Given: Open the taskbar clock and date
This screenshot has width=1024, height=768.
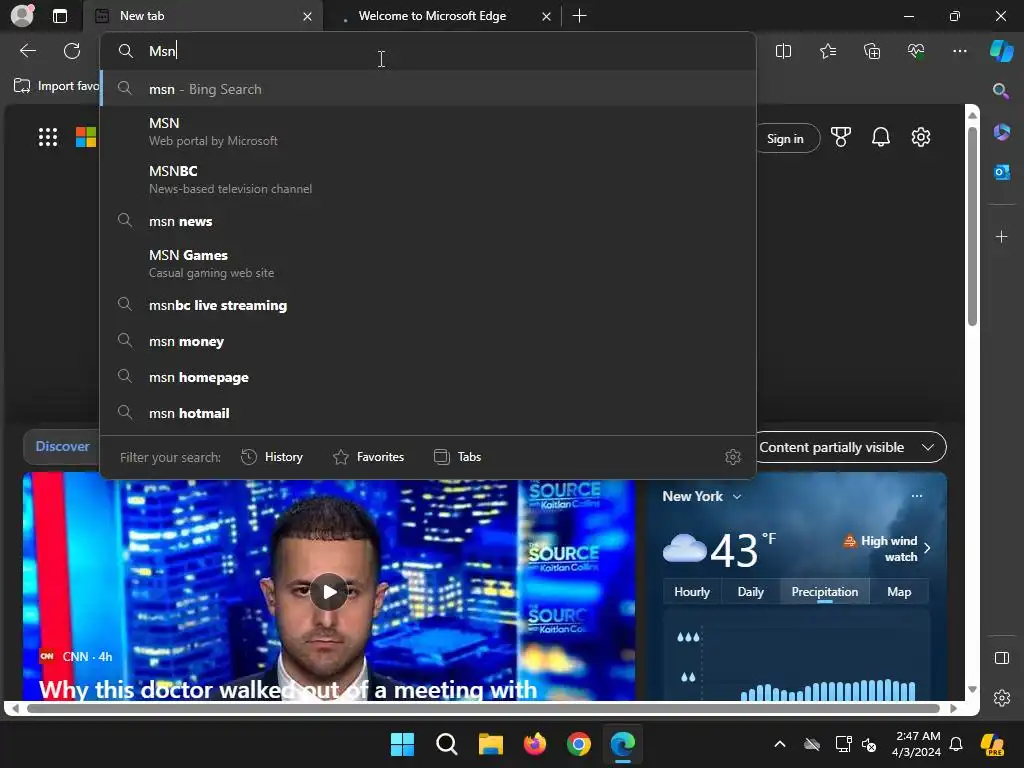Looking at the screenshot, I should pos(918,744).
